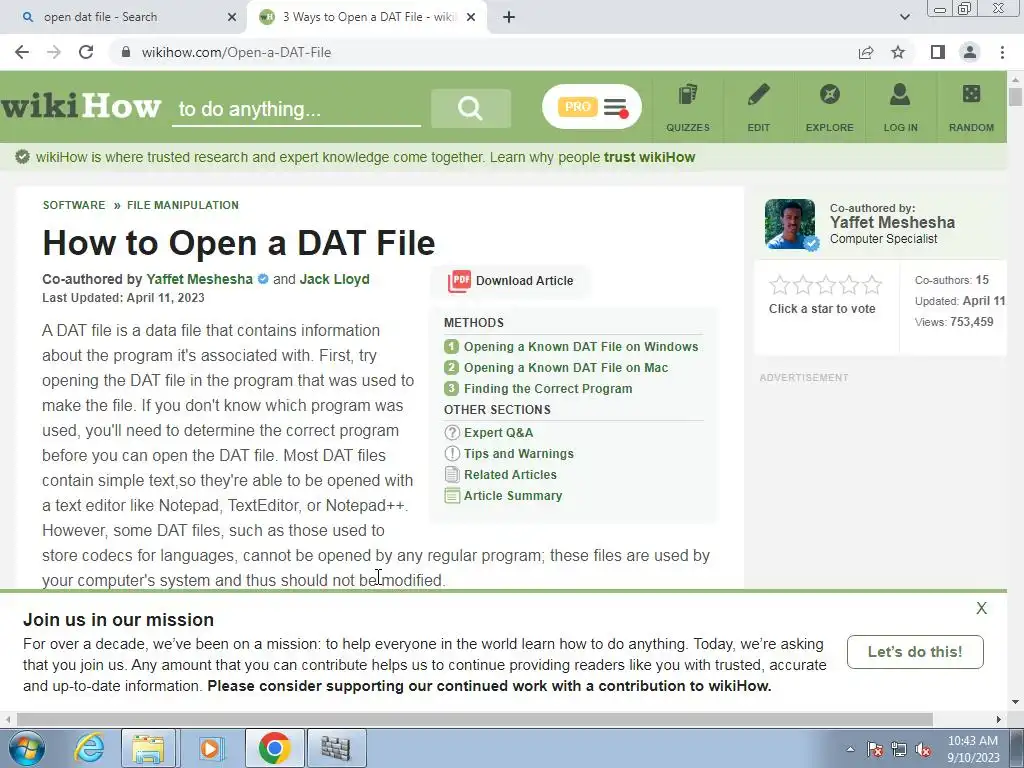
Task: Open the Yaffet Meshesha author link in byline
Action: point(199,279)
